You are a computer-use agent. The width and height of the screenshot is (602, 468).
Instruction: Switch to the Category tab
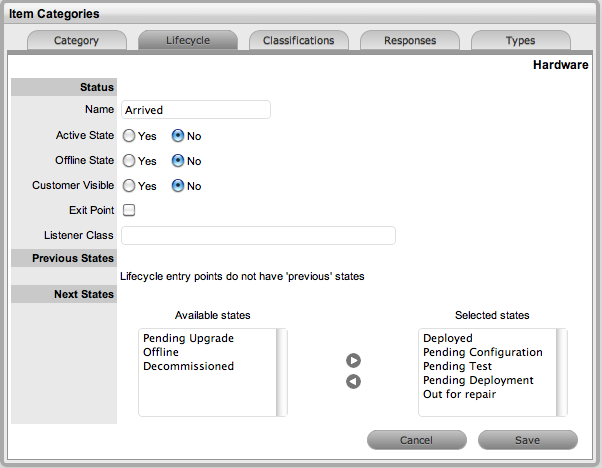pos(77,41)
